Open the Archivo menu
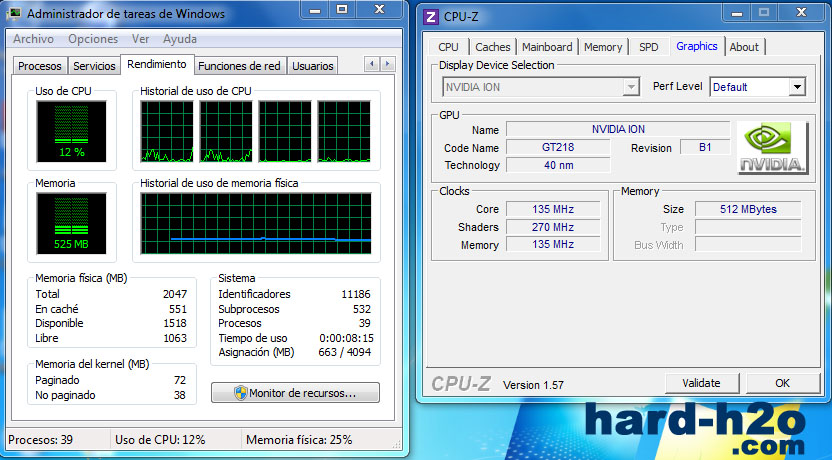Viewport: 832px width, 460px height. (x=33, y=39)
